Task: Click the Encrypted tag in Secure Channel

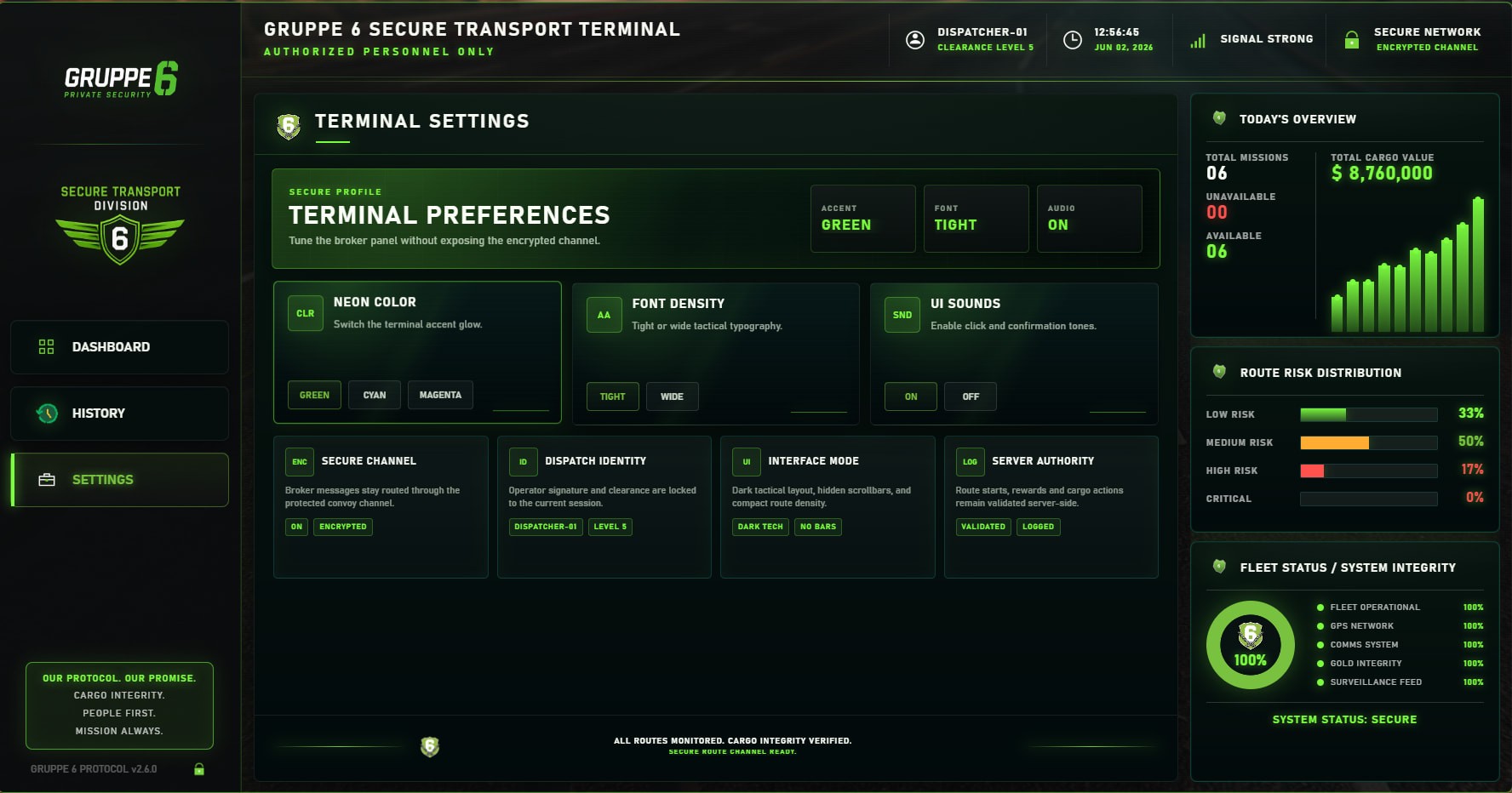Action: [343, 527]
